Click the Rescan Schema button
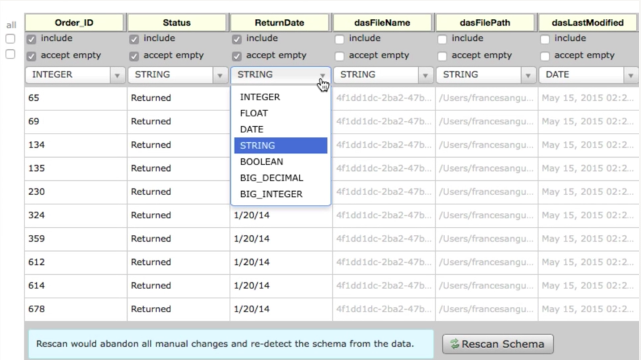The width and height of the screenshot is (641, 360). click(x=498, y=344)
